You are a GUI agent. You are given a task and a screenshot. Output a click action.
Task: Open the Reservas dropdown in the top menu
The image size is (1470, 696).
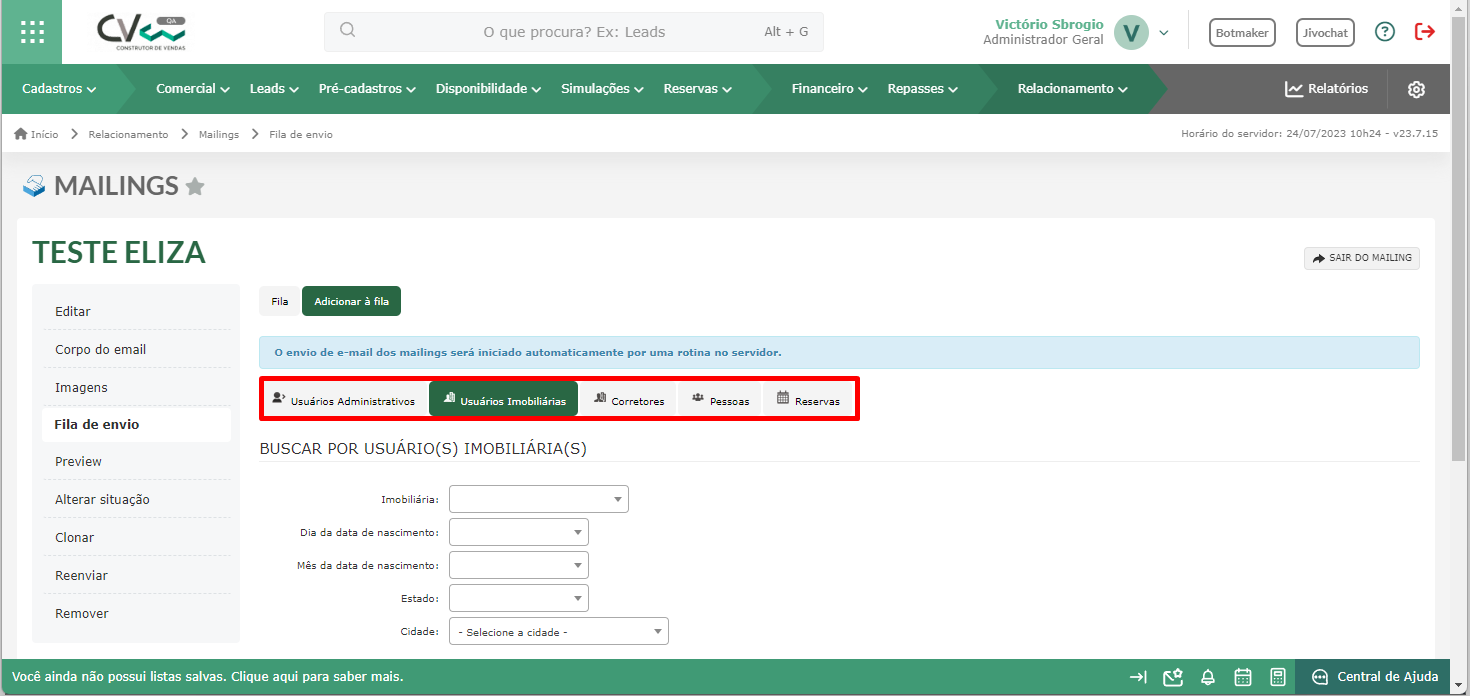coord(698,89)
